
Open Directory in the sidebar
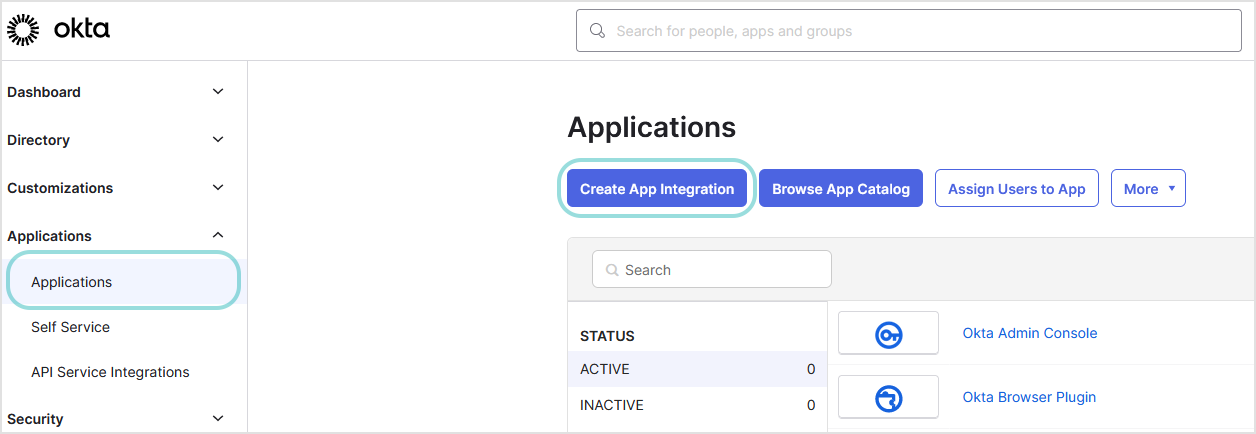(x=38, y=140)
